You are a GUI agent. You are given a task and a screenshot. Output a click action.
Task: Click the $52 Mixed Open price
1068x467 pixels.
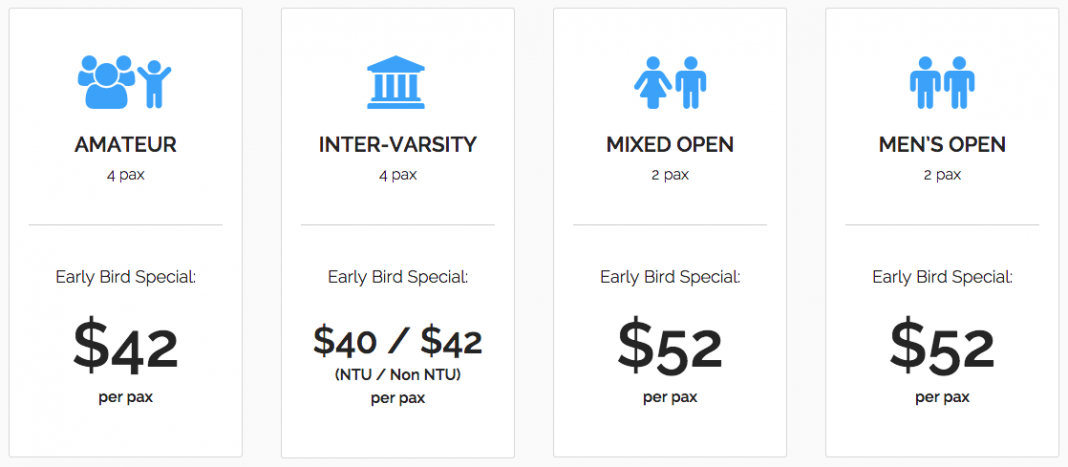click(670, 348)
